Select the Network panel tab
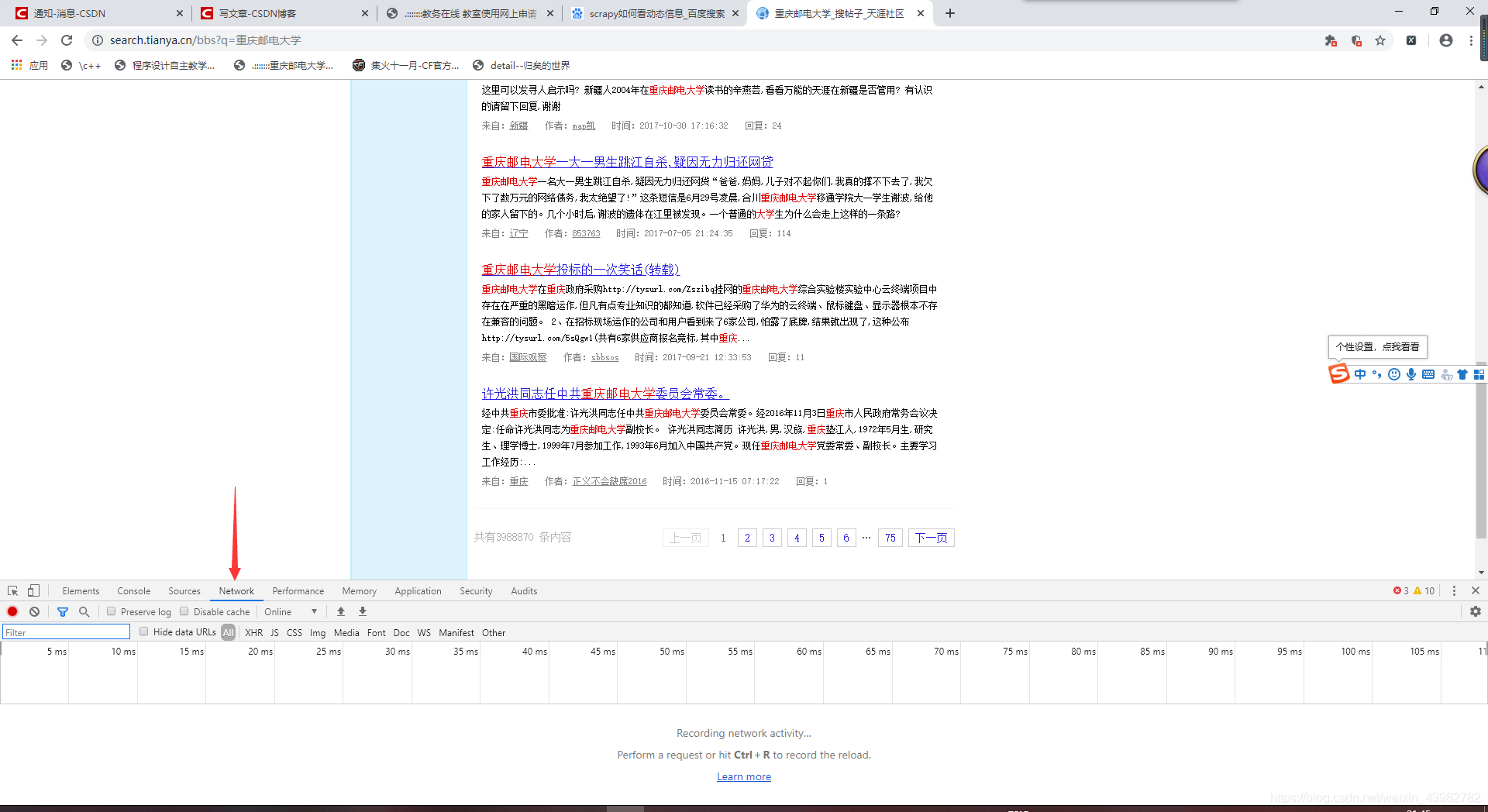The height and width of the screenshot is (812, 1488). [236, 590]
